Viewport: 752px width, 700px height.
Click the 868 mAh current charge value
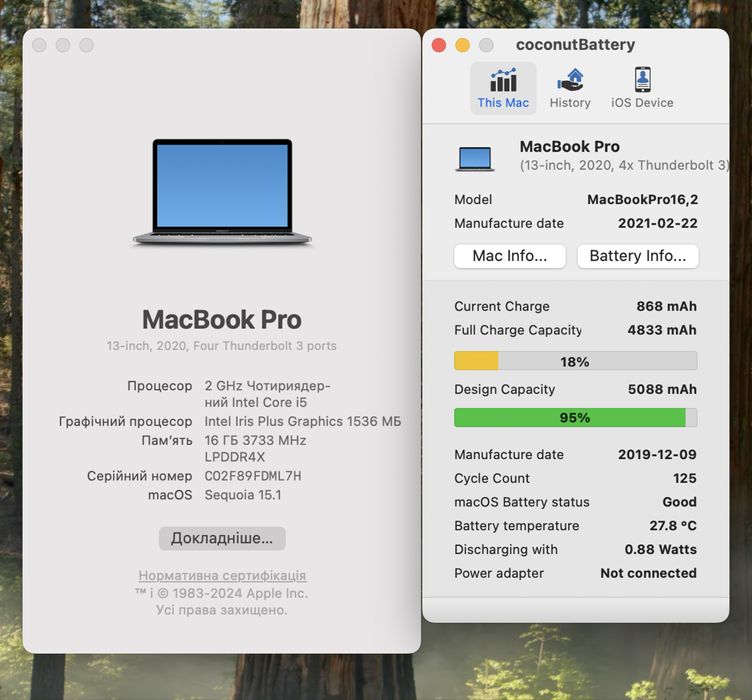pyautogui.click(x=666, y=306)
